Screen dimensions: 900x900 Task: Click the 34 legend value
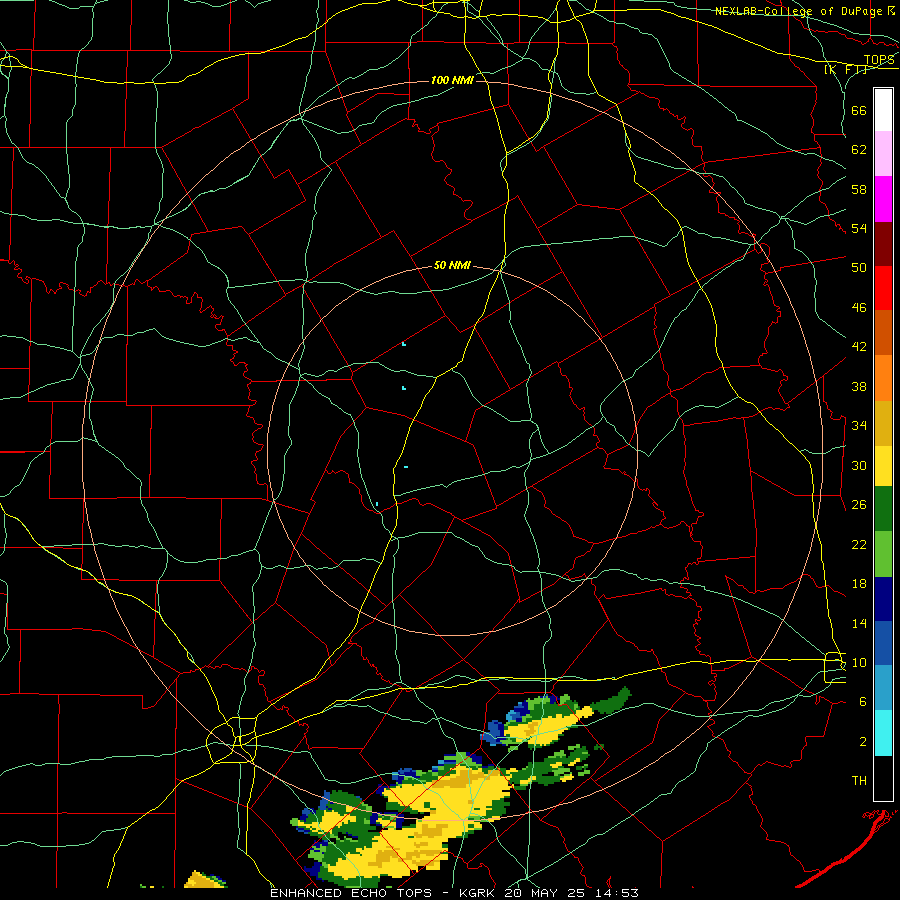(859, 425)
